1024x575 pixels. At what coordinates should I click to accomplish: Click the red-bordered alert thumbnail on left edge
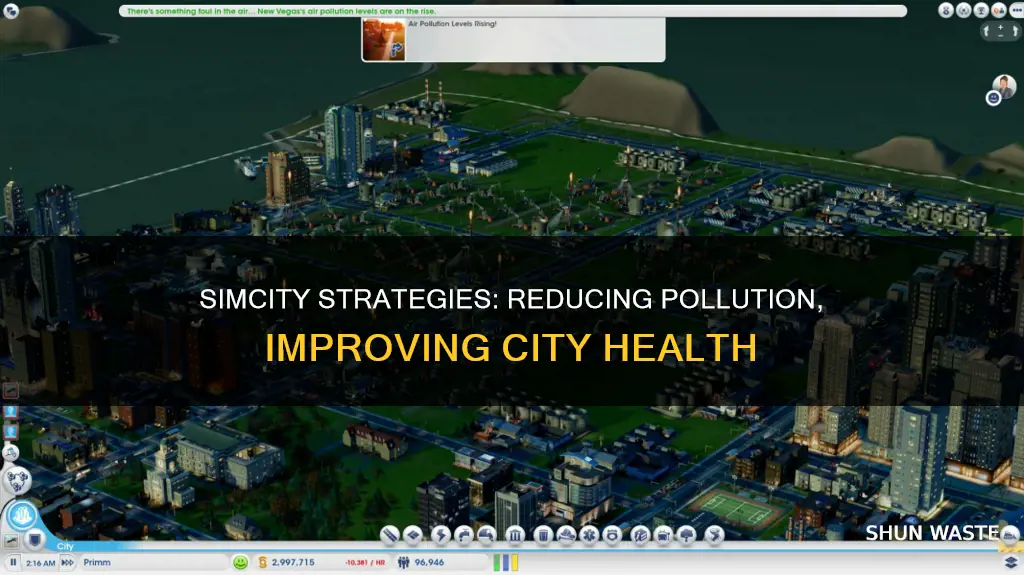pos(10,390)
